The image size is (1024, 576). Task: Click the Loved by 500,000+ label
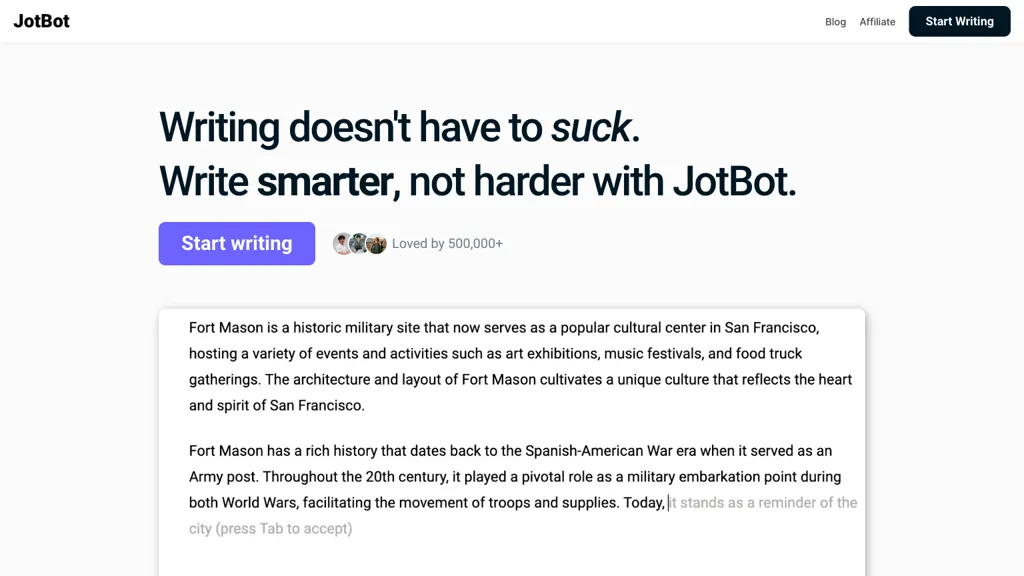coord(446,243)
